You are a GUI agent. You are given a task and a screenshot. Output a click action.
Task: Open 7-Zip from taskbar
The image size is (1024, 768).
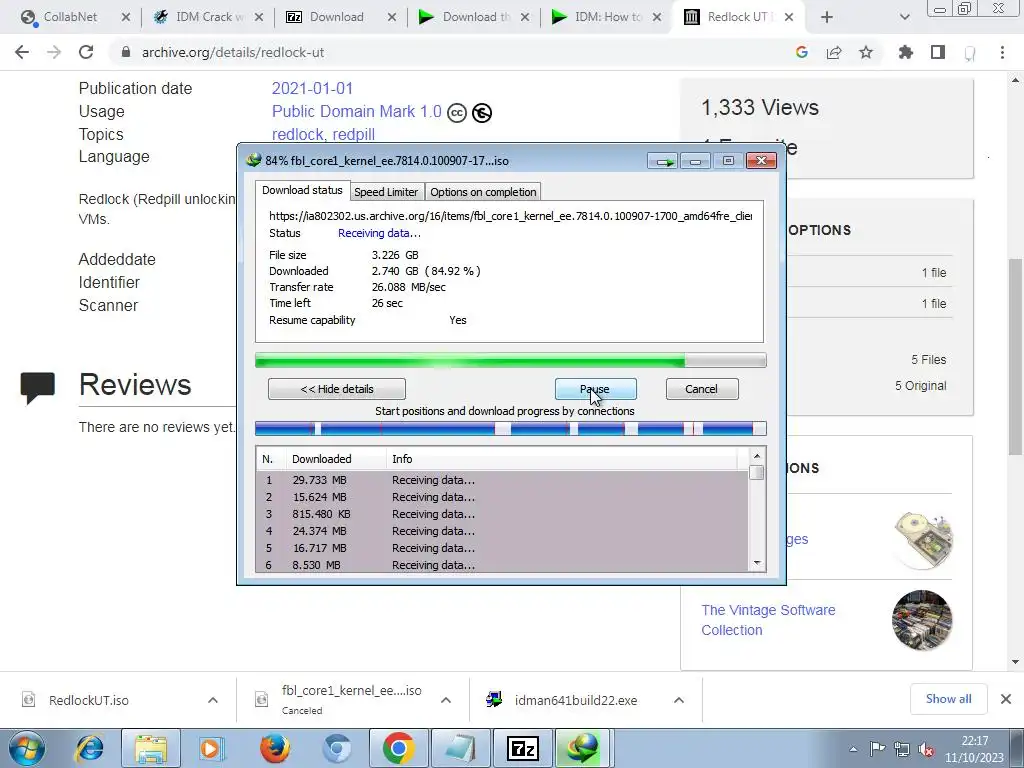[x=522, y=748]
